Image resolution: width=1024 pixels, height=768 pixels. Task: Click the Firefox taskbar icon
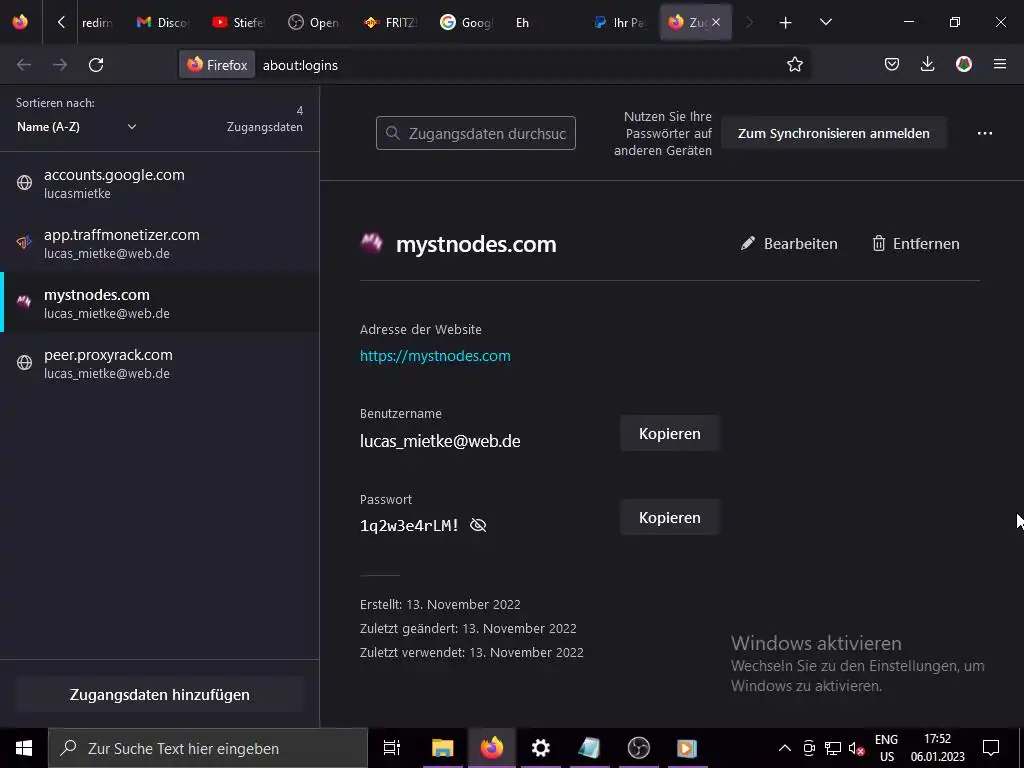point(491,748)
